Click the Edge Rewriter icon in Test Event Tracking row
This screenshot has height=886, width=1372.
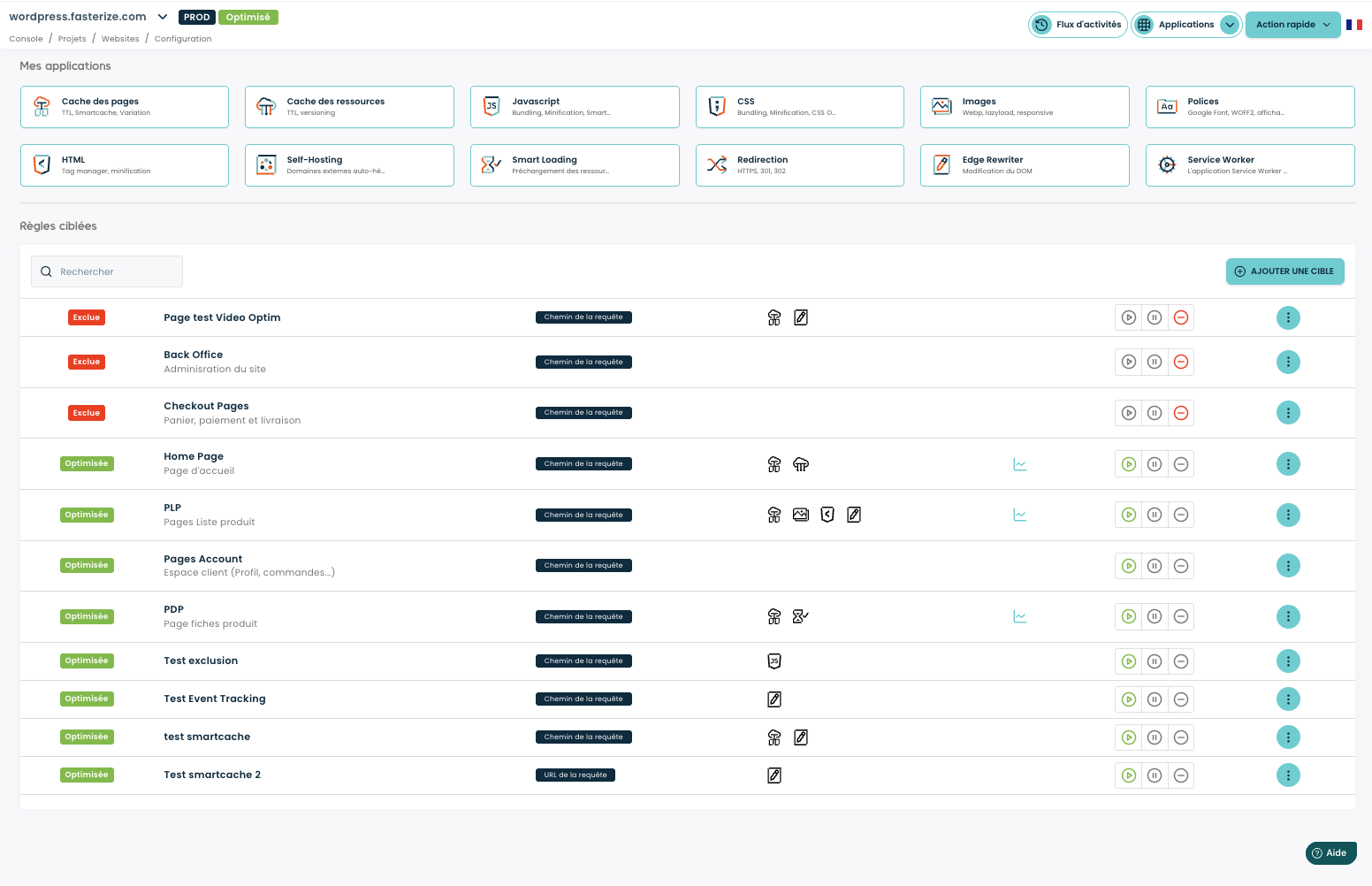pyautogui.click(x=774, y=699)
